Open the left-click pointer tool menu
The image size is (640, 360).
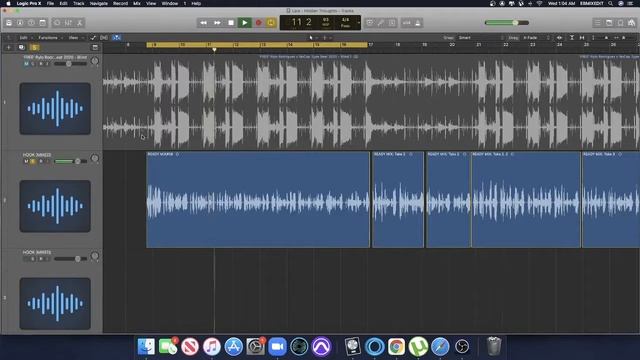(312, 38)
